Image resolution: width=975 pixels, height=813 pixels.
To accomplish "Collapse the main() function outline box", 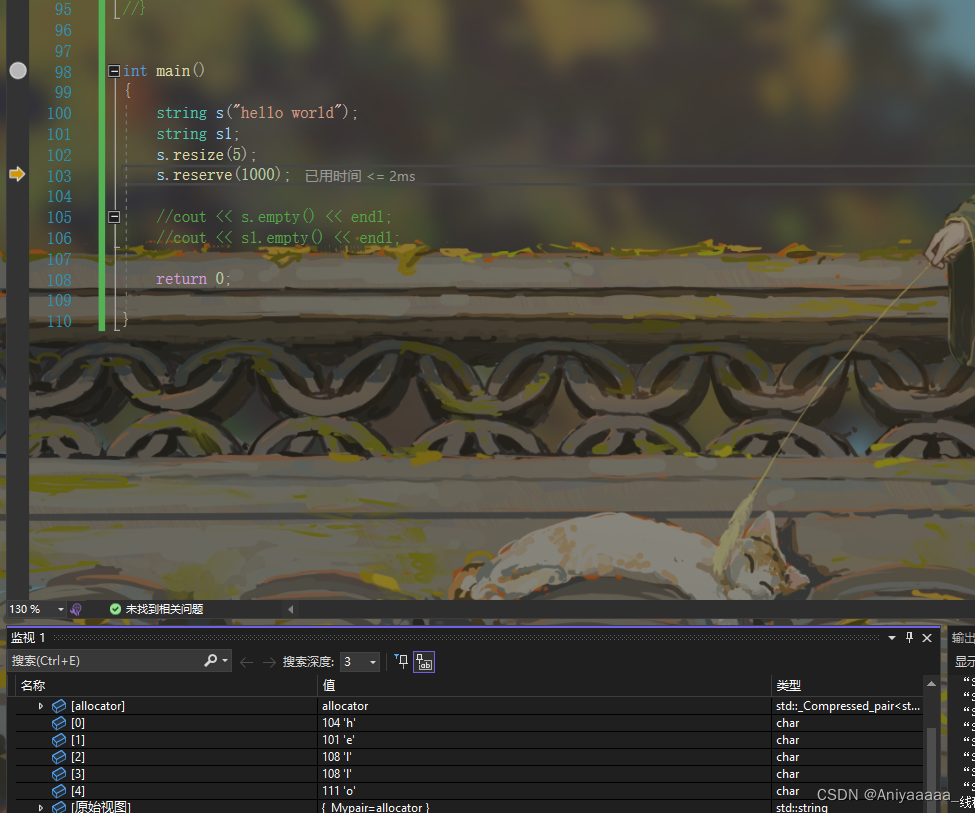I will pos(114,71).
